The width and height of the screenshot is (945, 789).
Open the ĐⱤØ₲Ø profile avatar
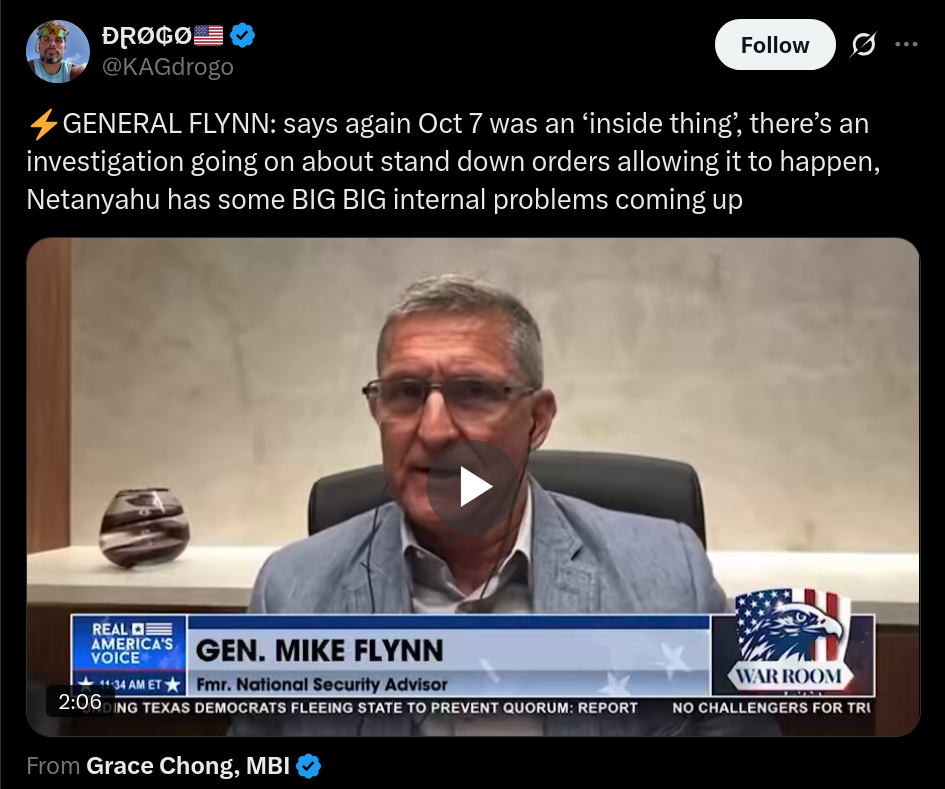58,51
